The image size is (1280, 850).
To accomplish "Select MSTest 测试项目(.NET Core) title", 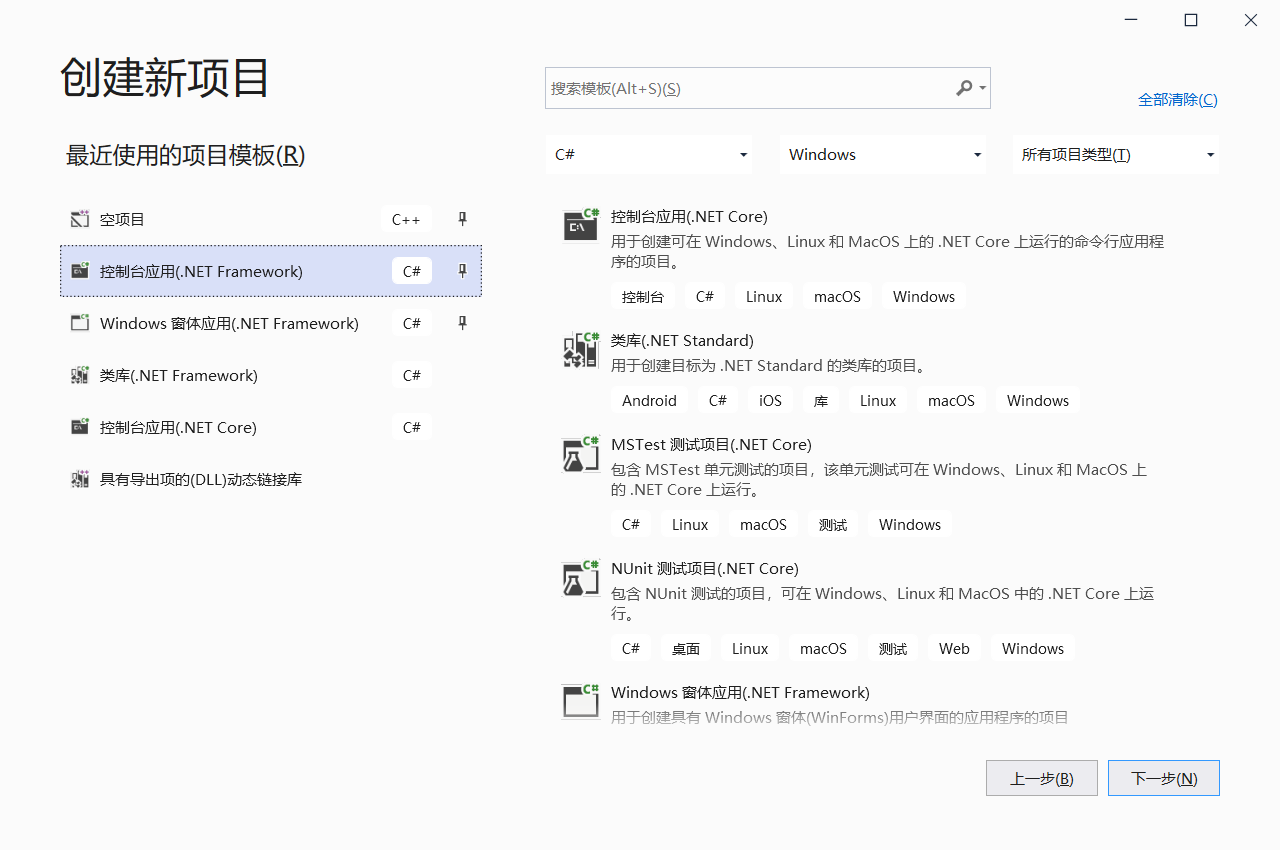I will click(711, 444).
